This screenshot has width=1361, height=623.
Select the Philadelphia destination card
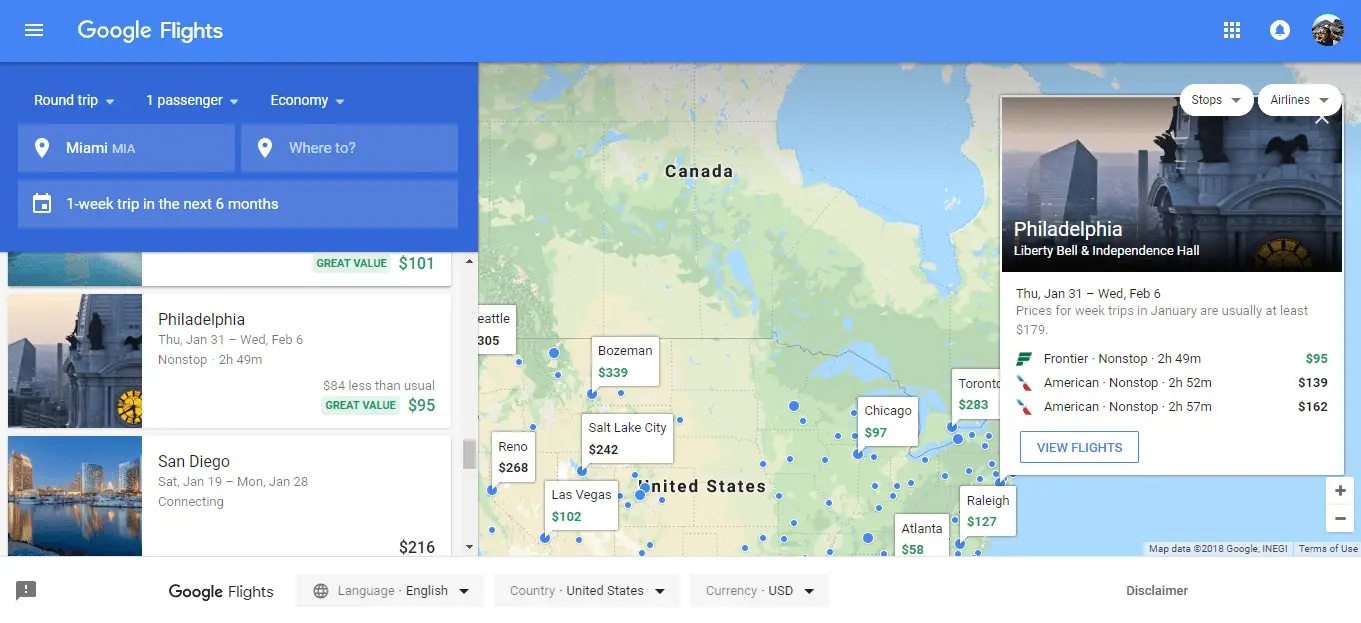tap(229, 361)
